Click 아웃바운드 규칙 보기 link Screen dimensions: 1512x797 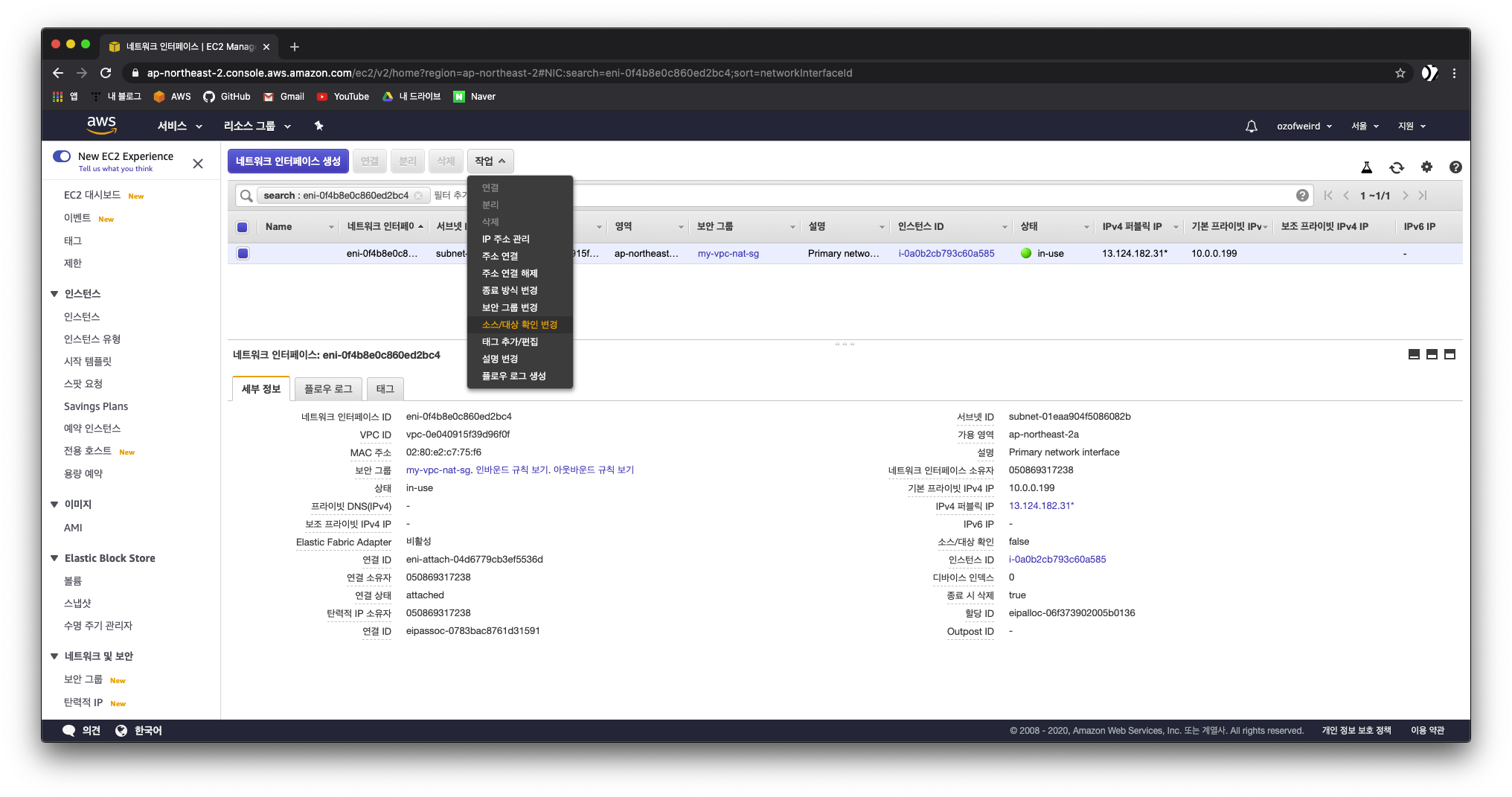click(x=594, y=470)
